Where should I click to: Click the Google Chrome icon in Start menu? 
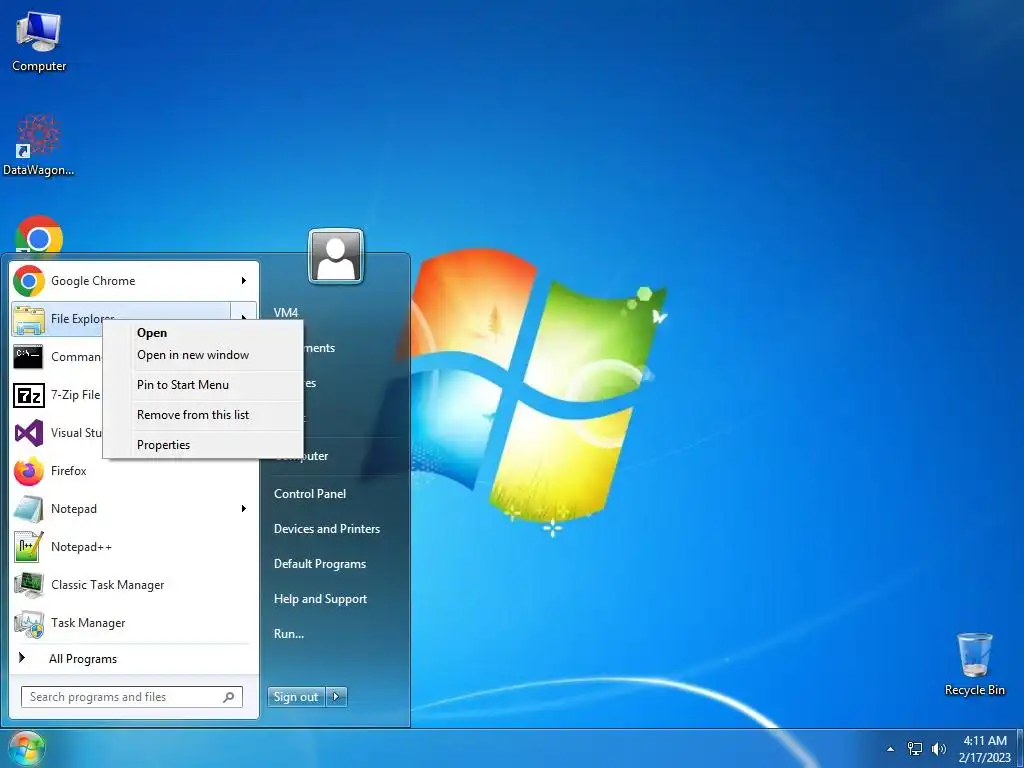(x=29, y=281)
